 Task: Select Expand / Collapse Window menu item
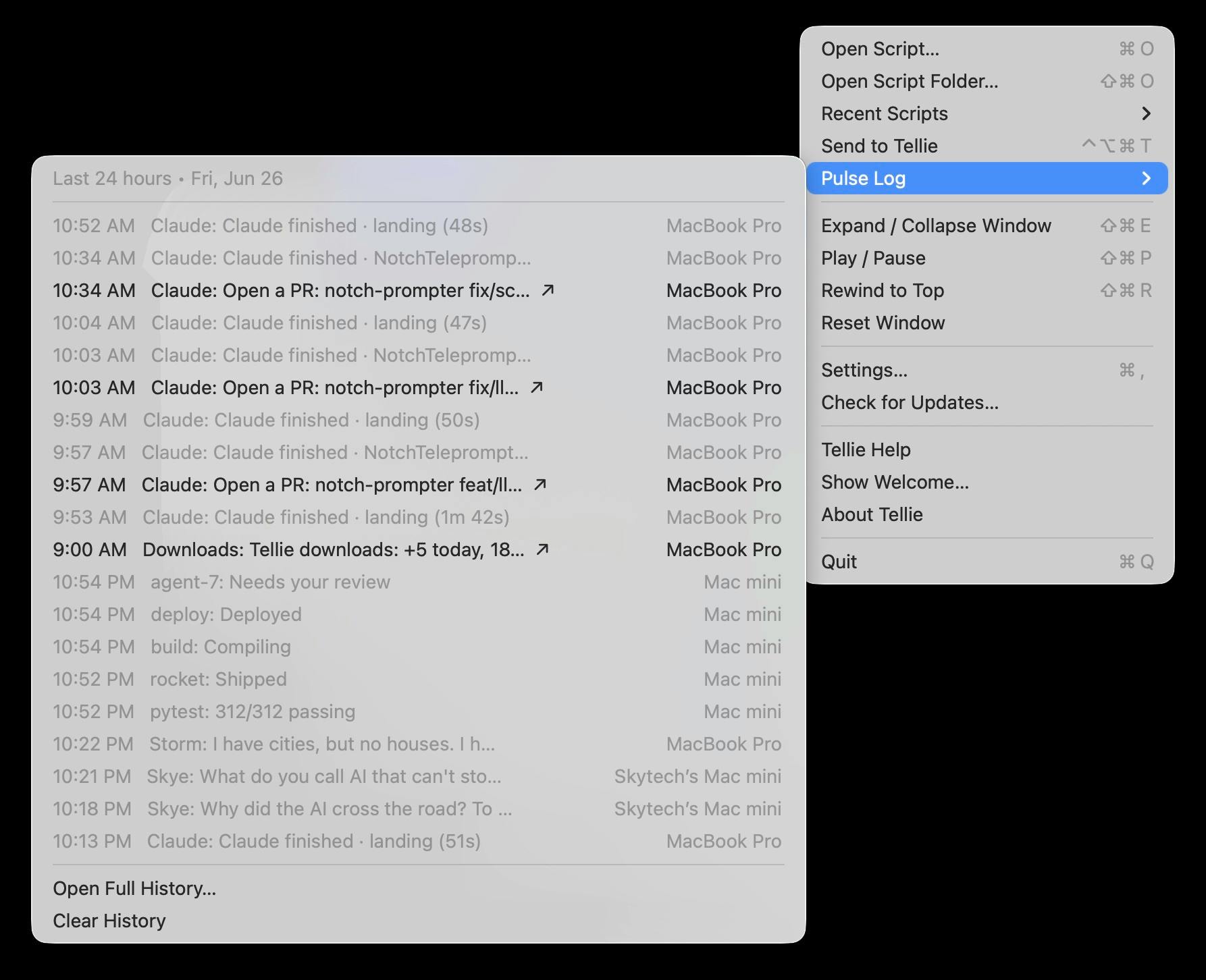point(987,225)
